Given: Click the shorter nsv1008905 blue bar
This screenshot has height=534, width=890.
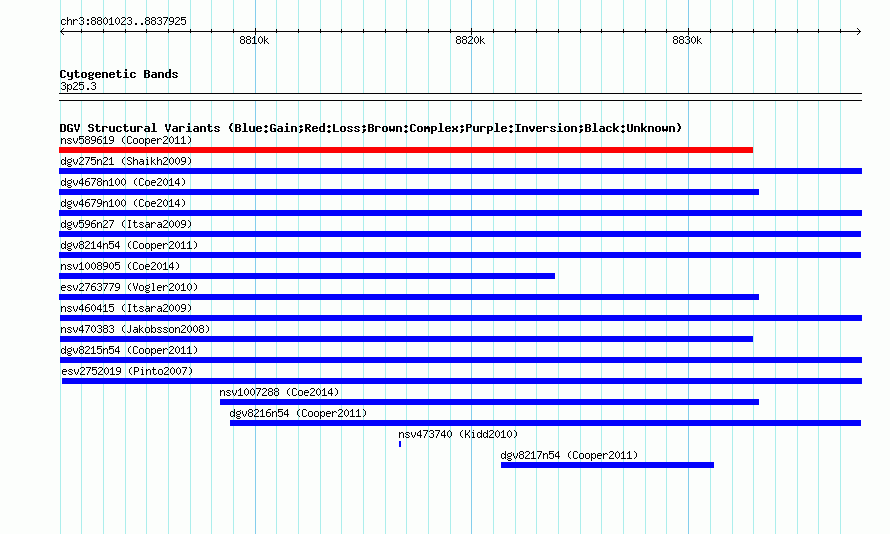Looking at the screenshot, I should (x=307, y=276).
